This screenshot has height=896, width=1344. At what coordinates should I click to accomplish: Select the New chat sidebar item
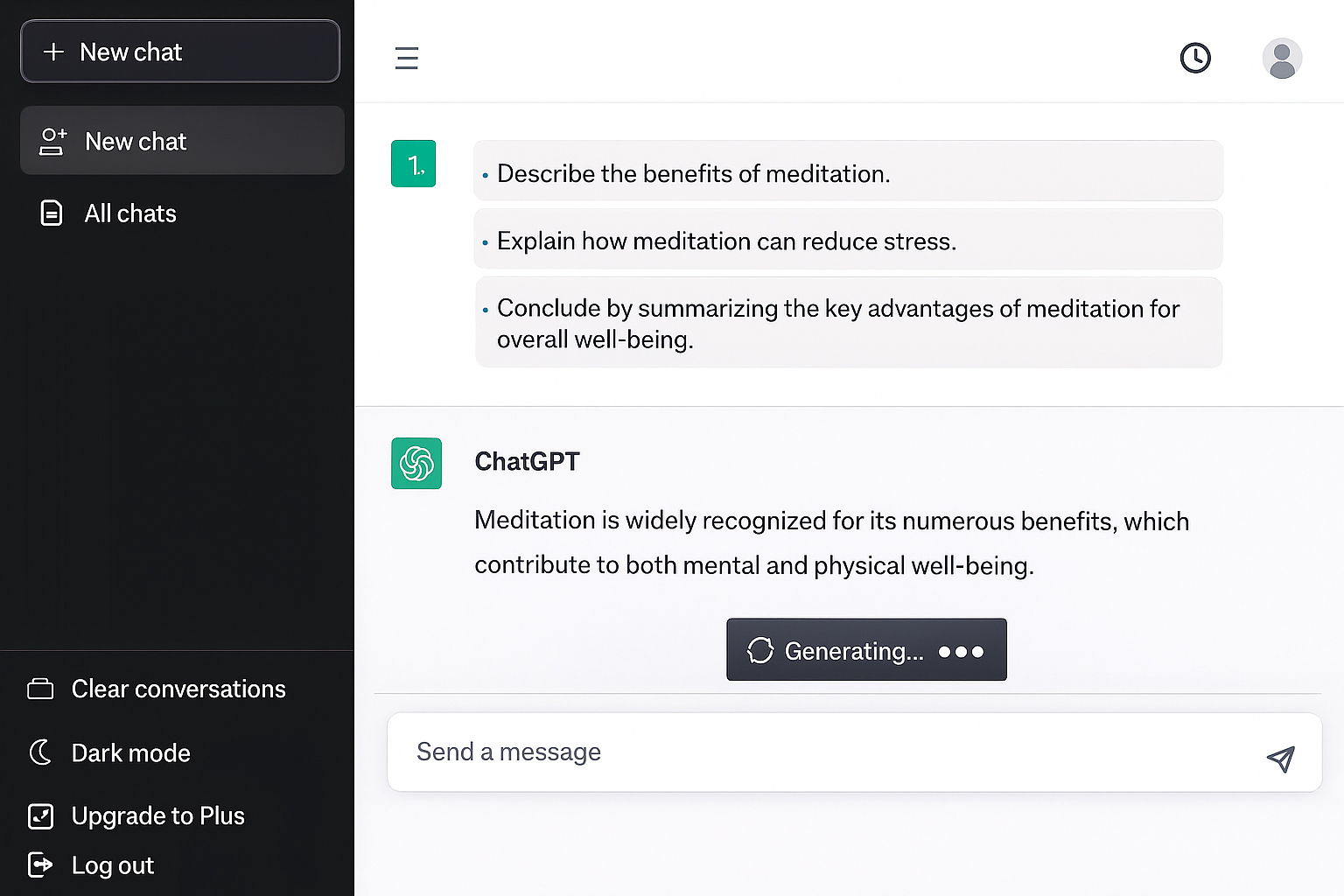click(182, 141)
